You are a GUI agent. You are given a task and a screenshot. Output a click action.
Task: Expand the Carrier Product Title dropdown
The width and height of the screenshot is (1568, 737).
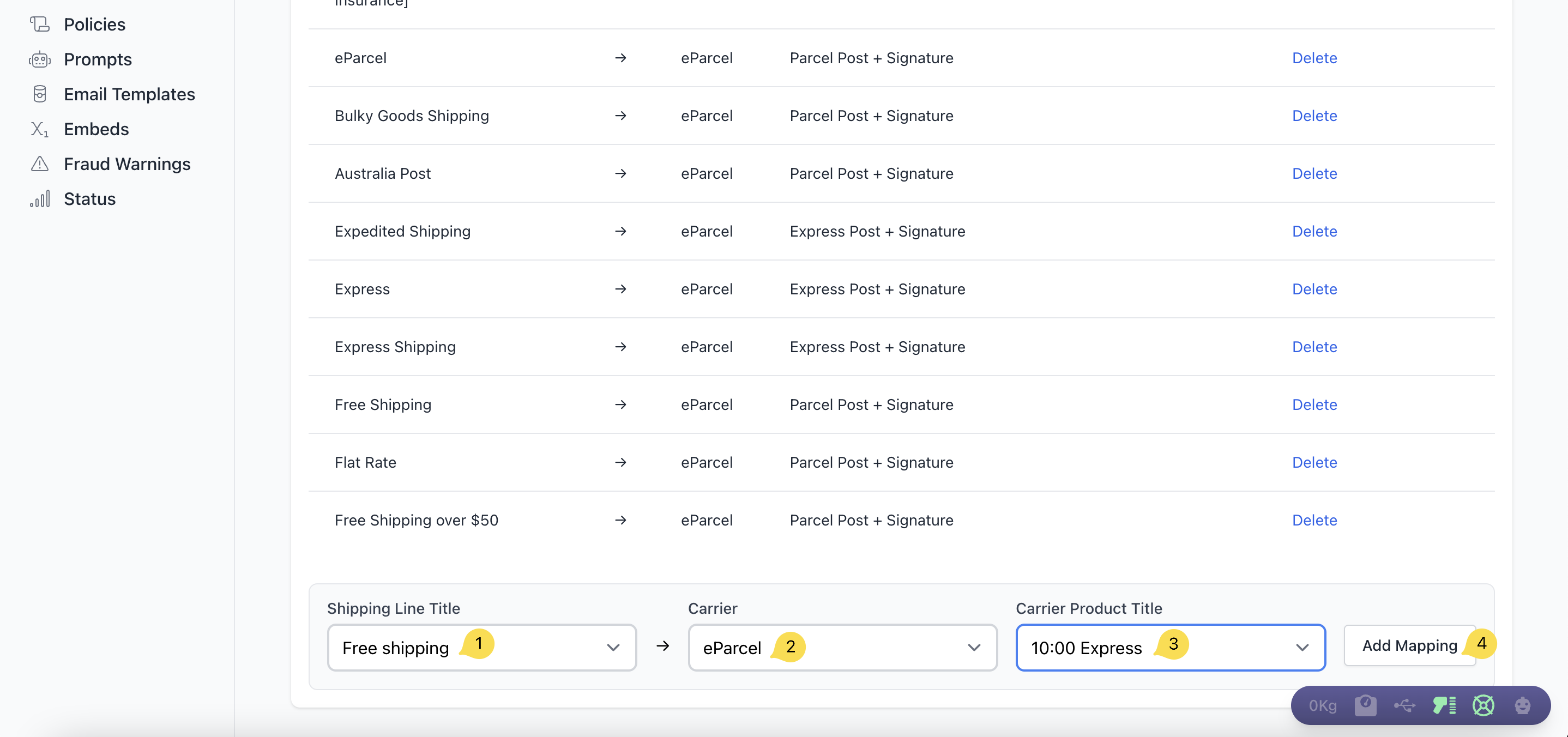(x=1170, y=648)
